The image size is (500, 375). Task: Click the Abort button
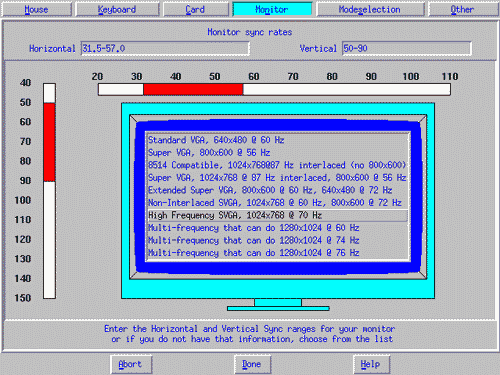pyautogui.click(x=131, y=364)
